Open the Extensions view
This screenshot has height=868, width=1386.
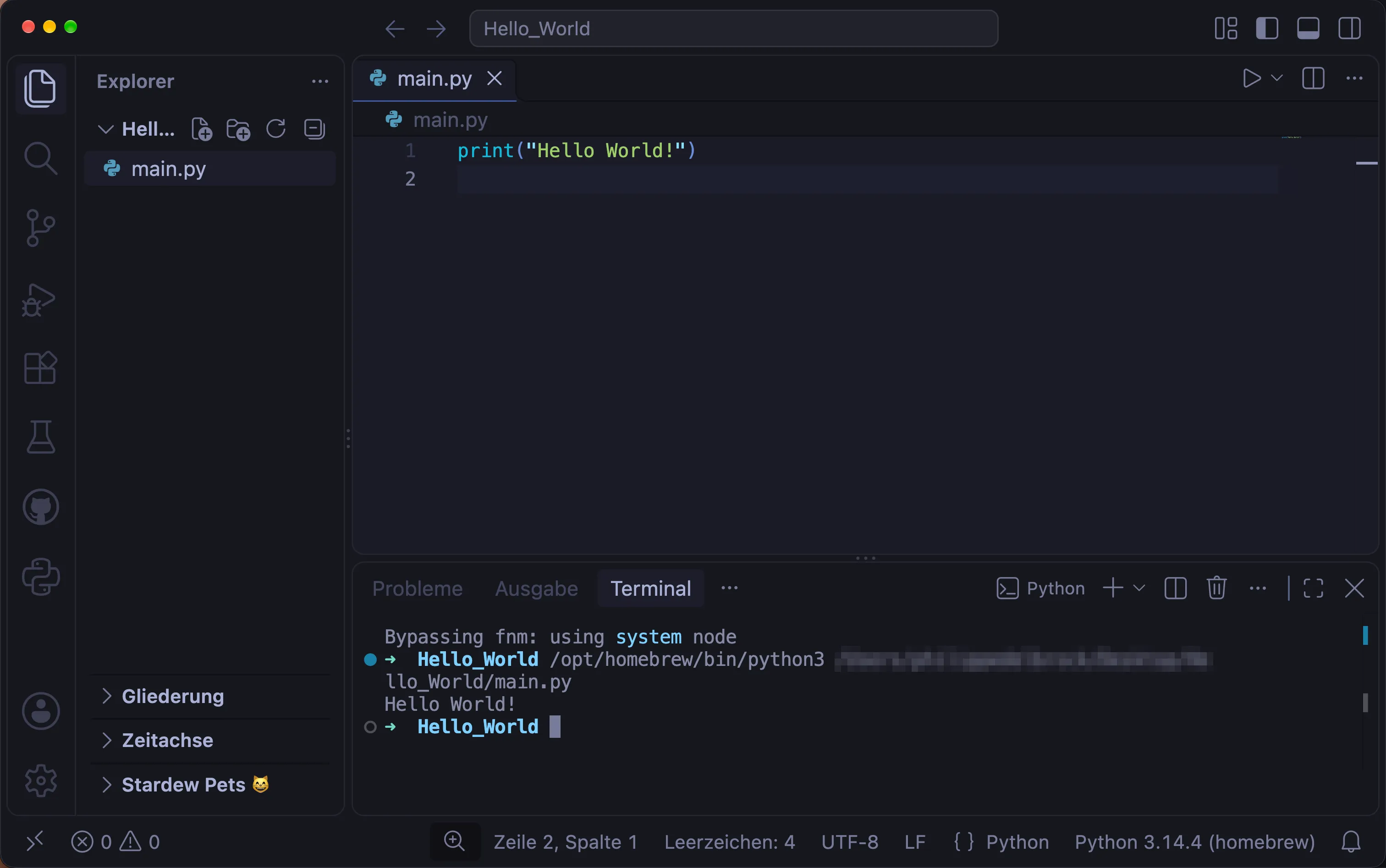click(x=40, y=368)
